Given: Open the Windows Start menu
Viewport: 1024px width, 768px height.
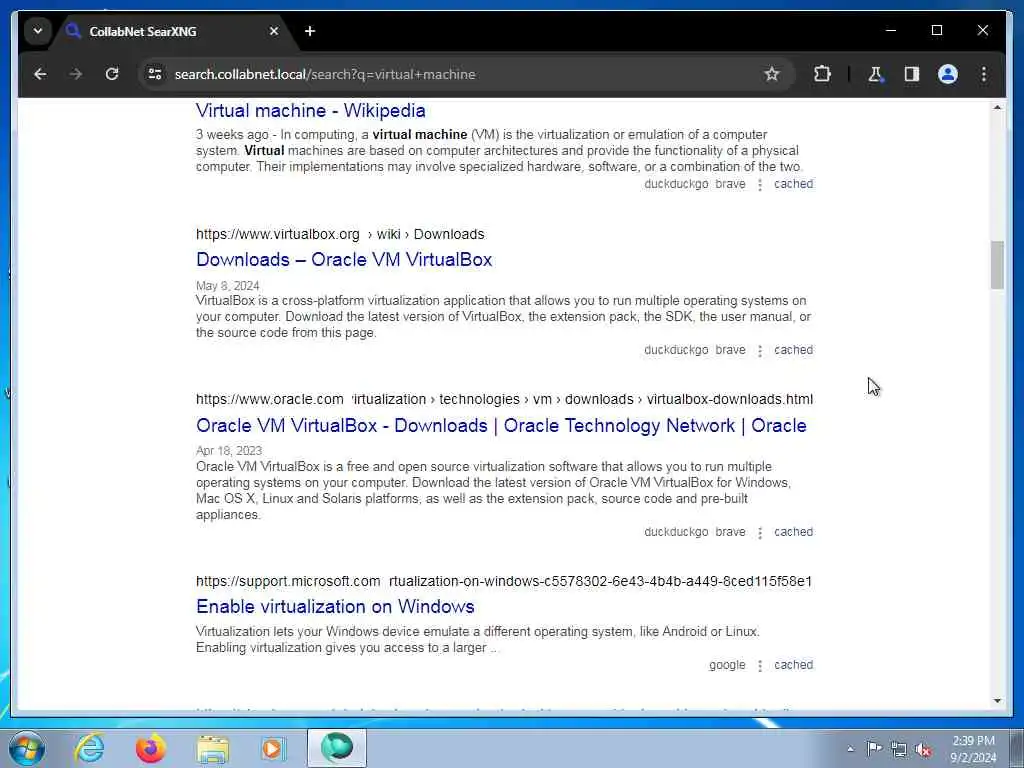Looking at the screenshot, I should click(x=26, y=749).
